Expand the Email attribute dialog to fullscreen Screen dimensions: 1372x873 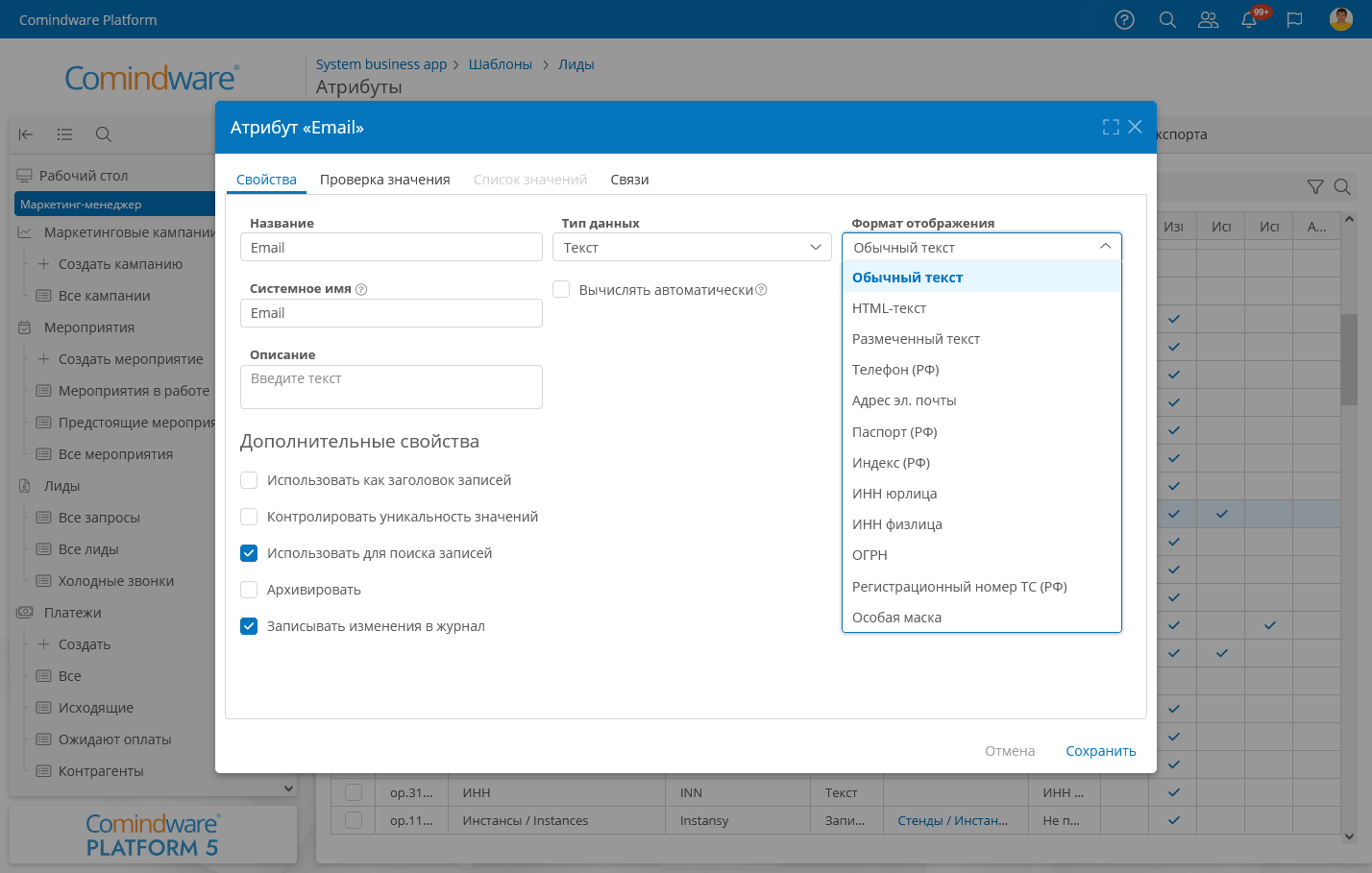(x=1111, y=127)
